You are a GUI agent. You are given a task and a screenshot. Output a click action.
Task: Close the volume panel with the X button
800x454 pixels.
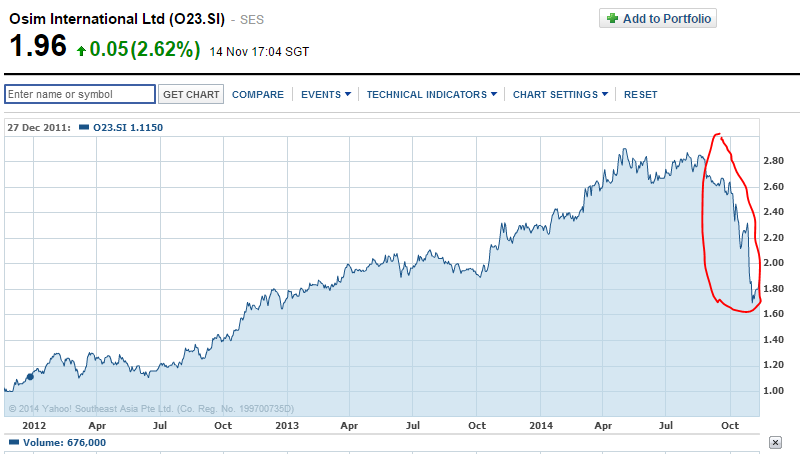coord(775,442)
